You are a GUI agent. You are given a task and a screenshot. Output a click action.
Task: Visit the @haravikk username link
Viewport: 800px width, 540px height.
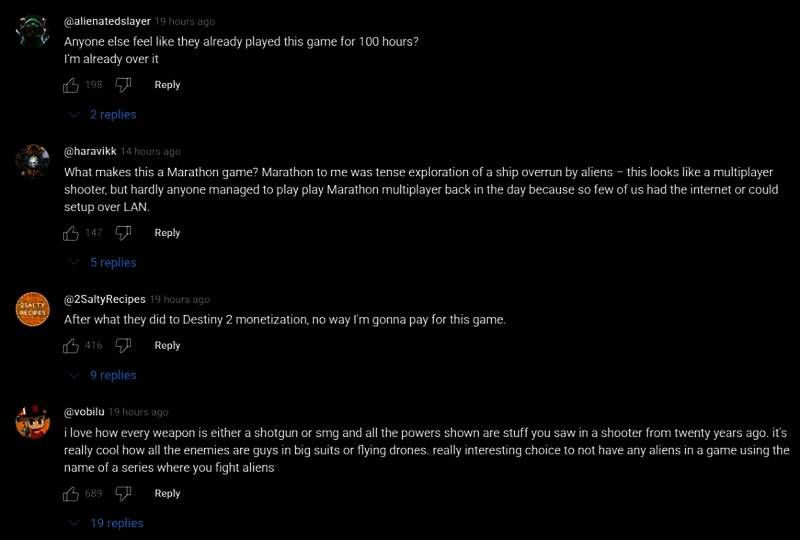click(x=89, y=152)
